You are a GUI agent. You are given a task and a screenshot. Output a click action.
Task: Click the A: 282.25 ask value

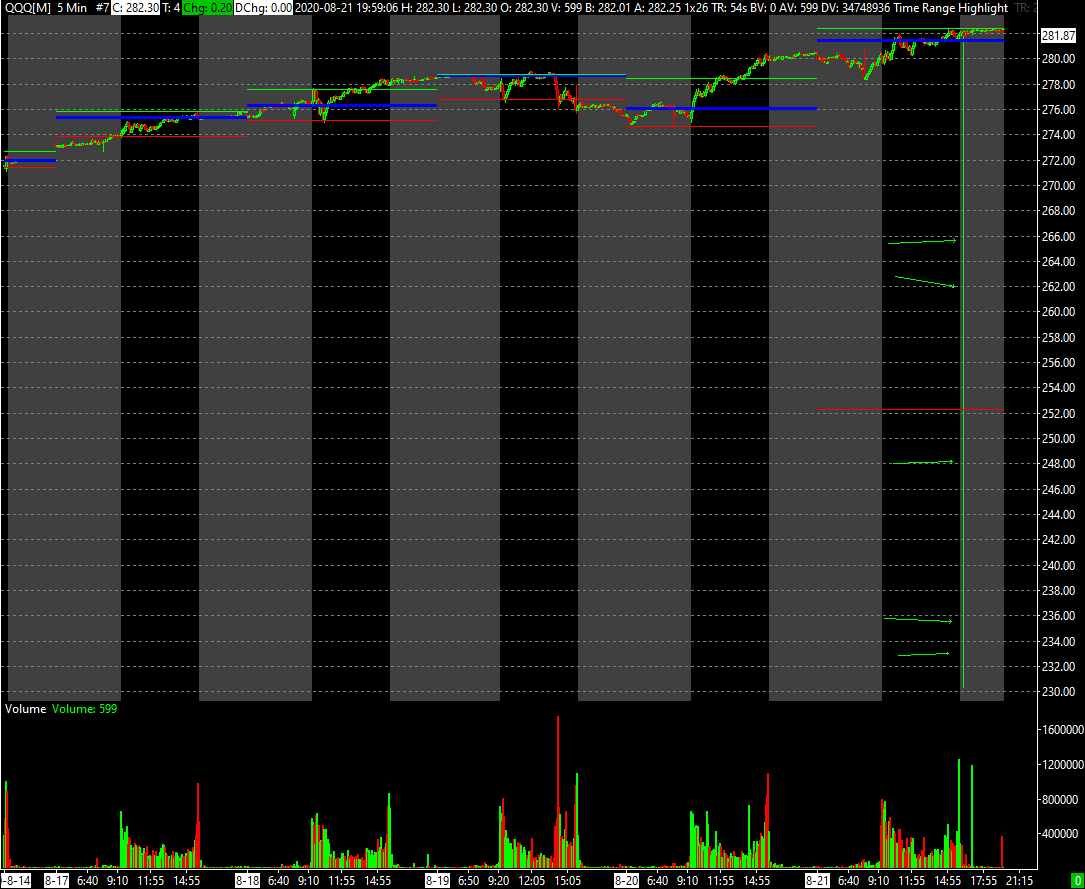pyautogui.click(x=659, y=8)
